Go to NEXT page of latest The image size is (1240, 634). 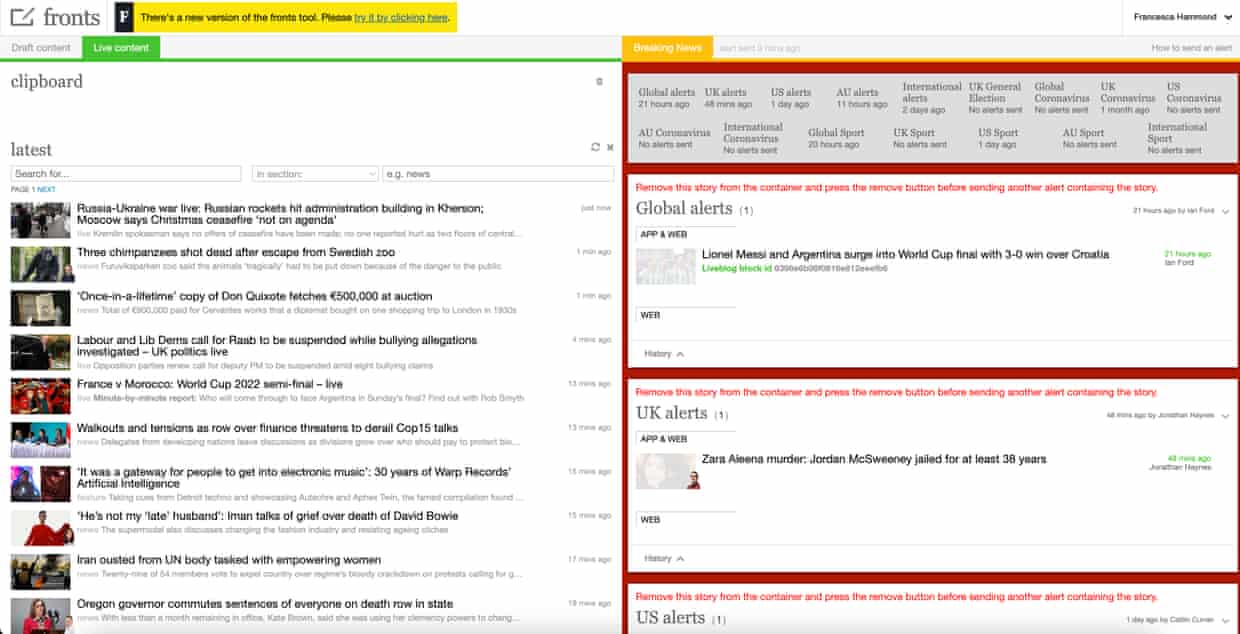(46, 189)
